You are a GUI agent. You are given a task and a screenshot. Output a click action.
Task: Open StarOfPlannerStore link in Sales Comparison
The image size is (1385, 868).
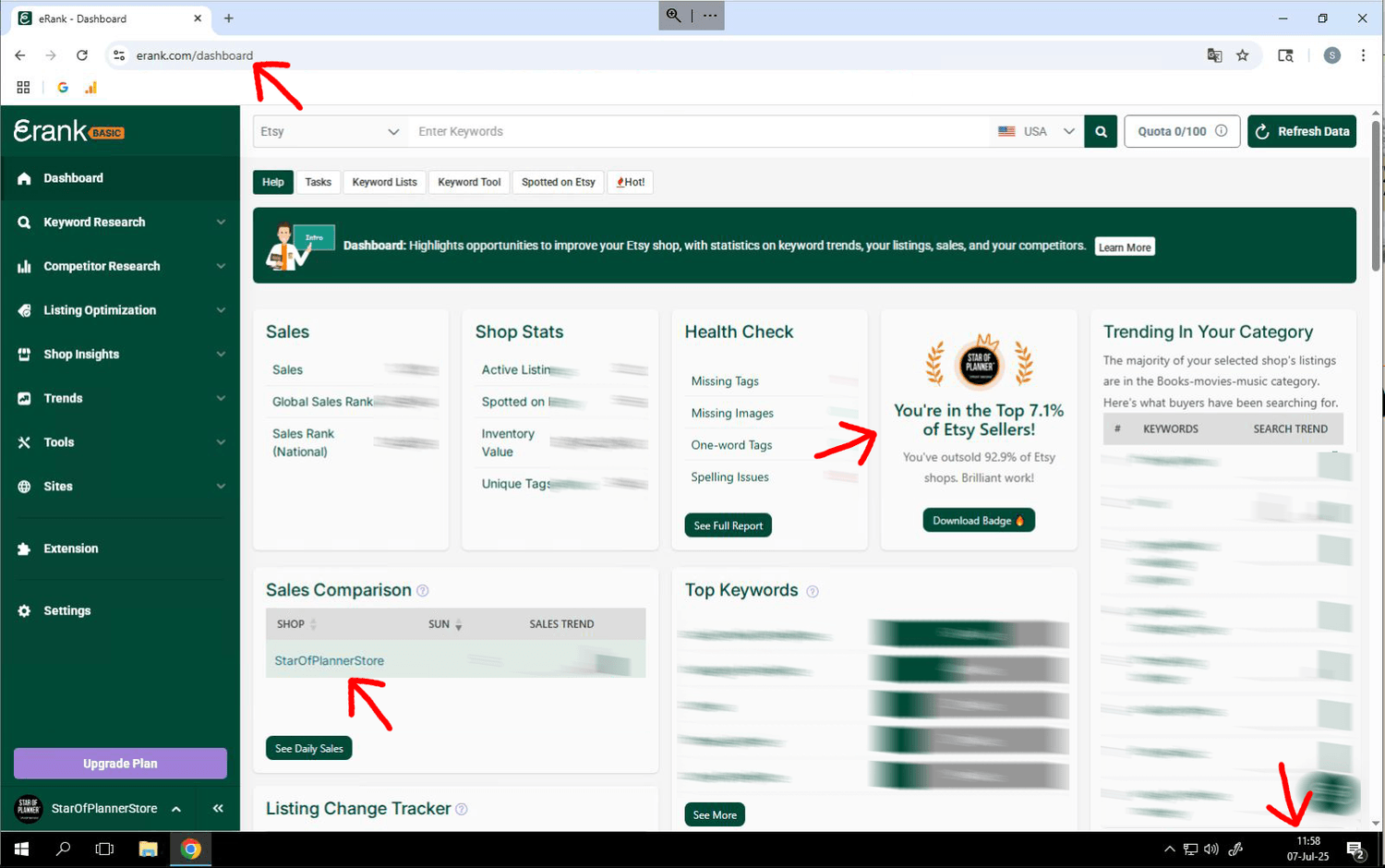329,661
